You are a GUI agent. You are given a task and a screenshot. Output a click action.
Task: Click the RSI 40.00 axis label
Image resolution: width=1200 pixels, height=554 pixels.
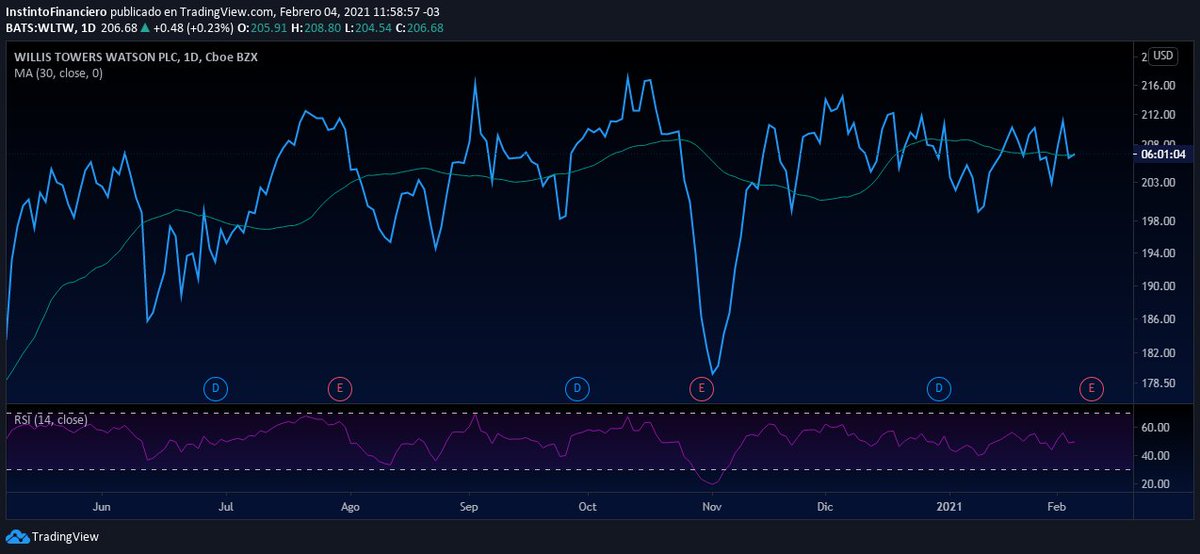point(1155,456)
